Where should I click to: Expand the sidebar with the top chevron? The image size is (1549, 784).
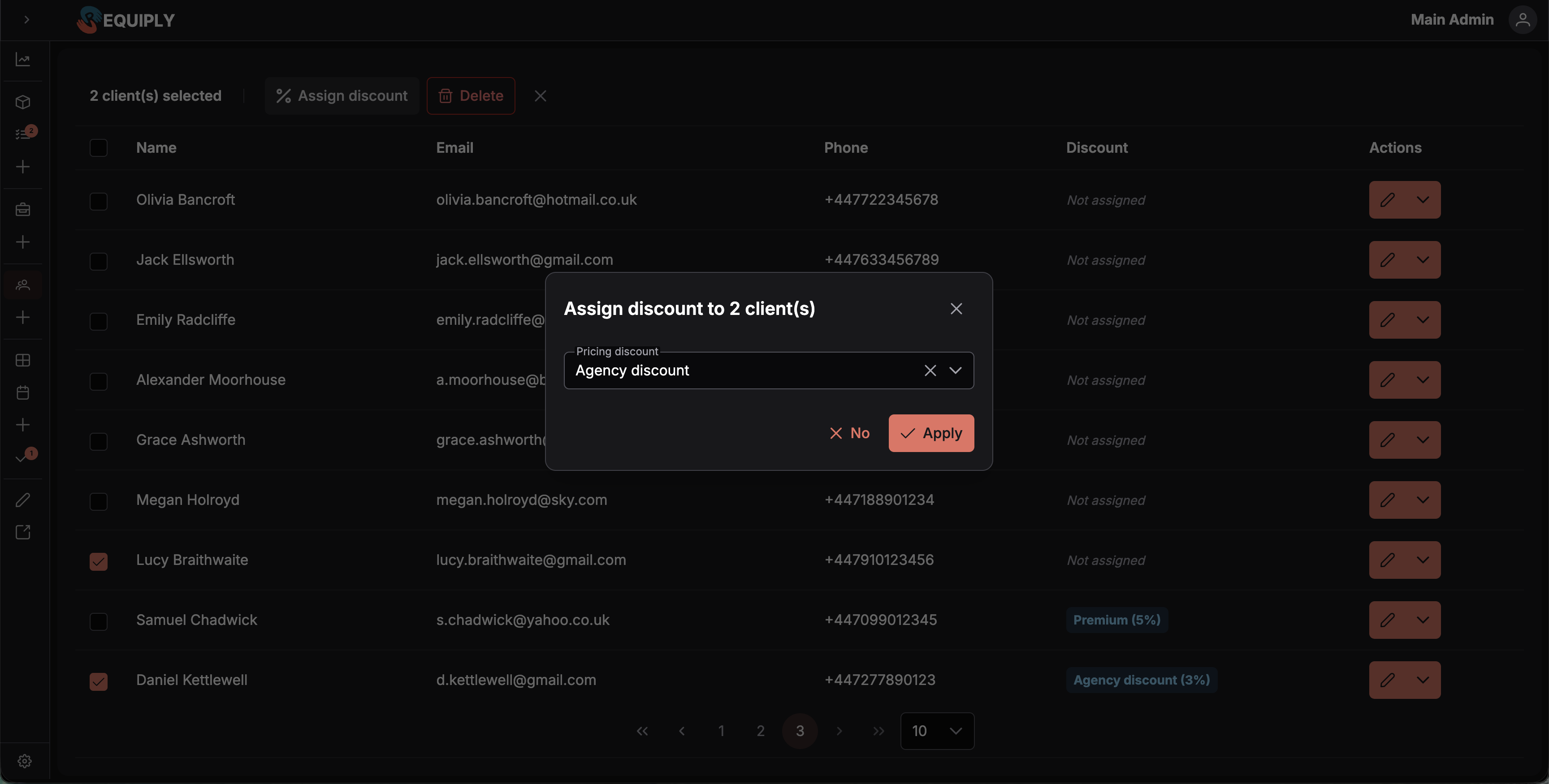pos(26,20)
